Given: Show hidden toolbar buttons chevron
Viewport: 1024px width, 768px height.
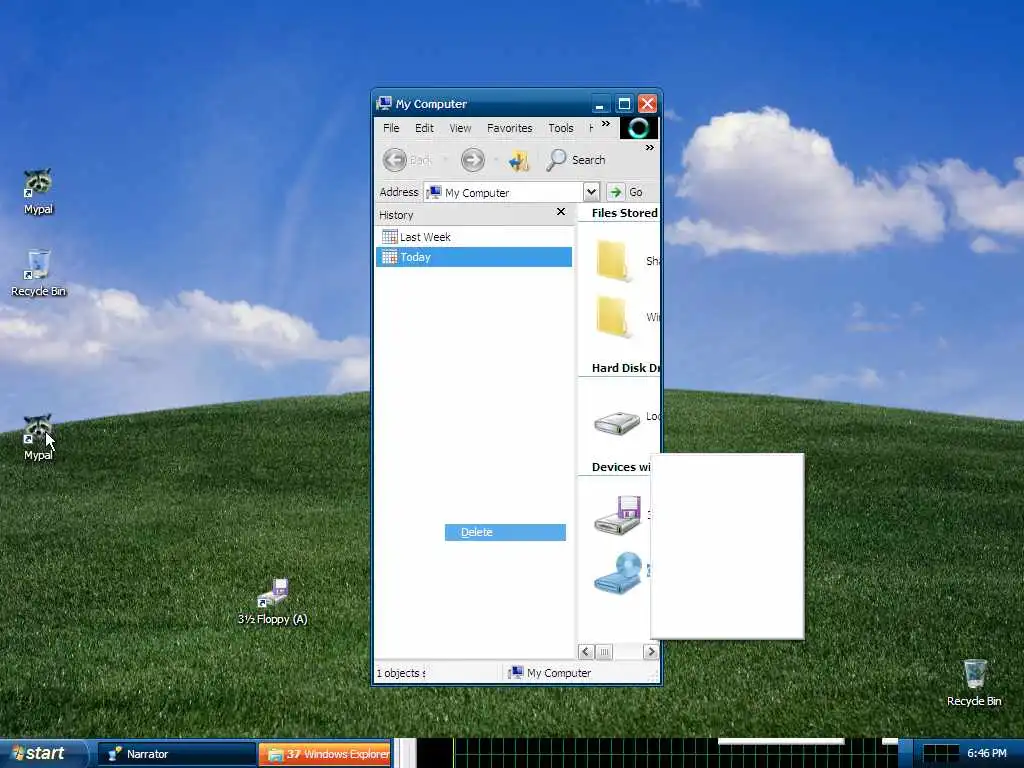Looking at the screenshot, I should [649, 148].
